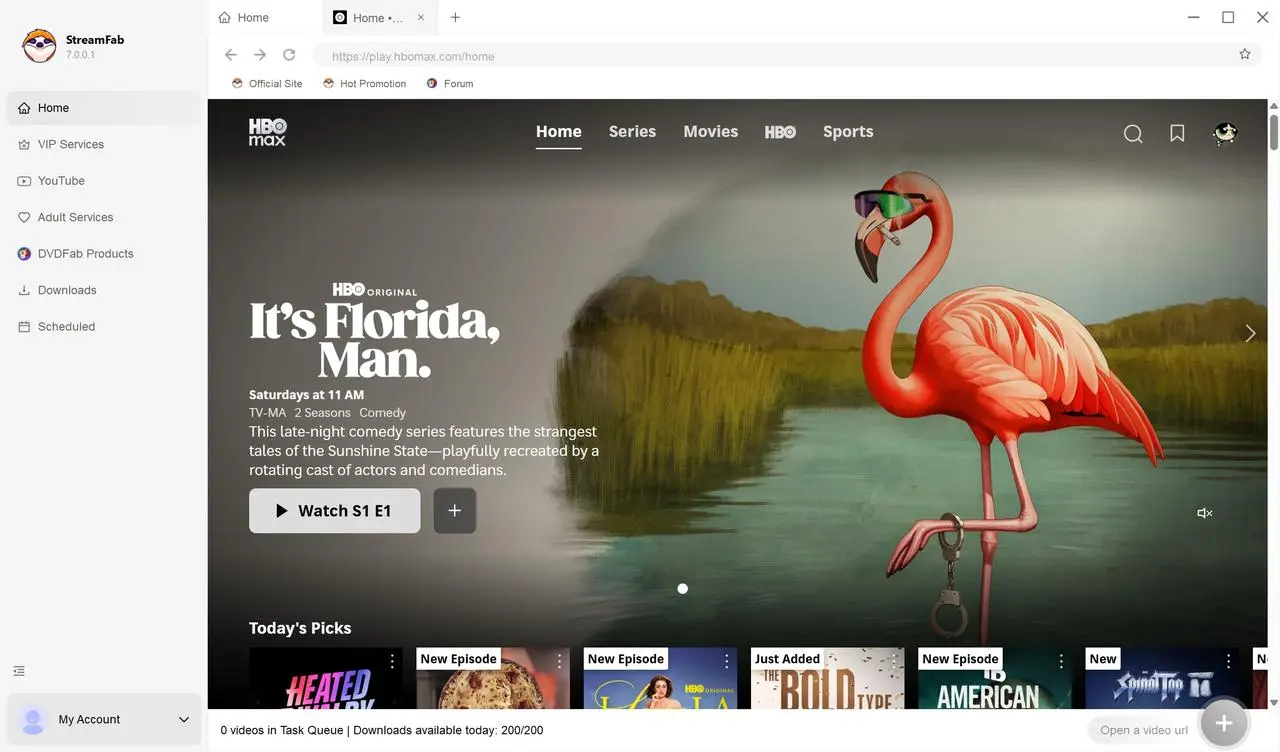1280x752 pixels.
Task: Open the HBO brand nav tab
Action: tap(780, 132)
